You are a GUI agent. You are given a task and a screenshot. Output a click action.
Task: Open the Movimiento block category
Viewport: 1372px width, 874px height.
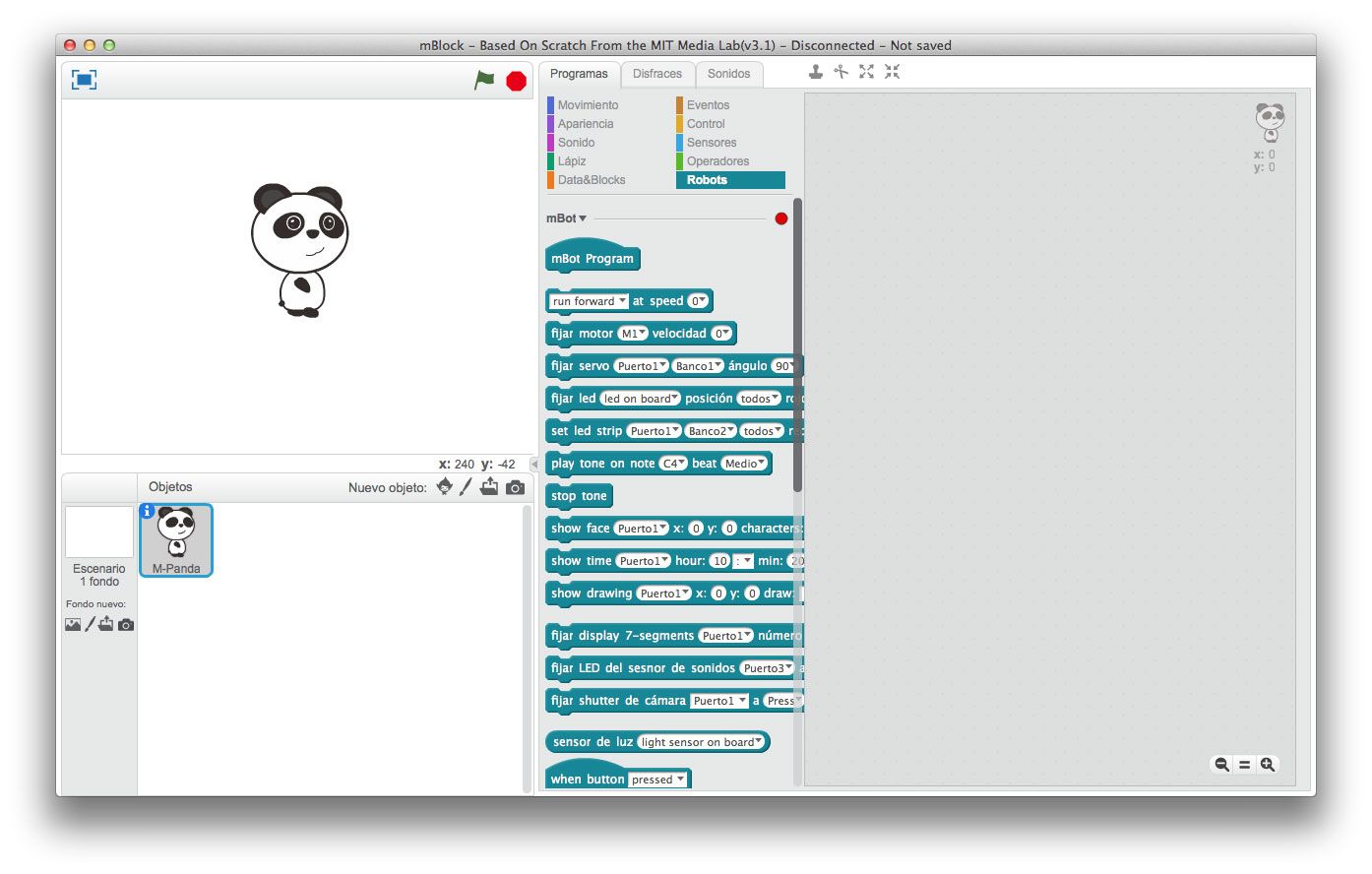[x=588, y=105]
